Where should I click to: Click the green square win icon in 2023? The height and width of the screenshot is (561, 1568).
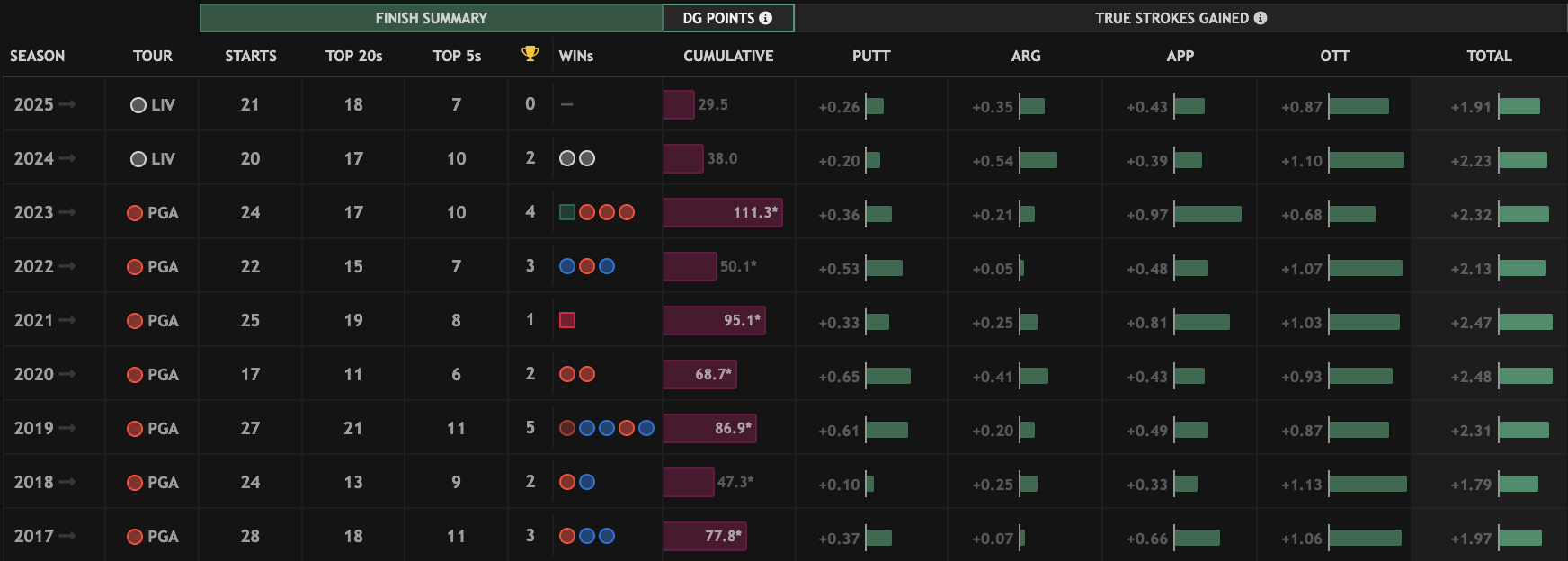click(567, 212)
